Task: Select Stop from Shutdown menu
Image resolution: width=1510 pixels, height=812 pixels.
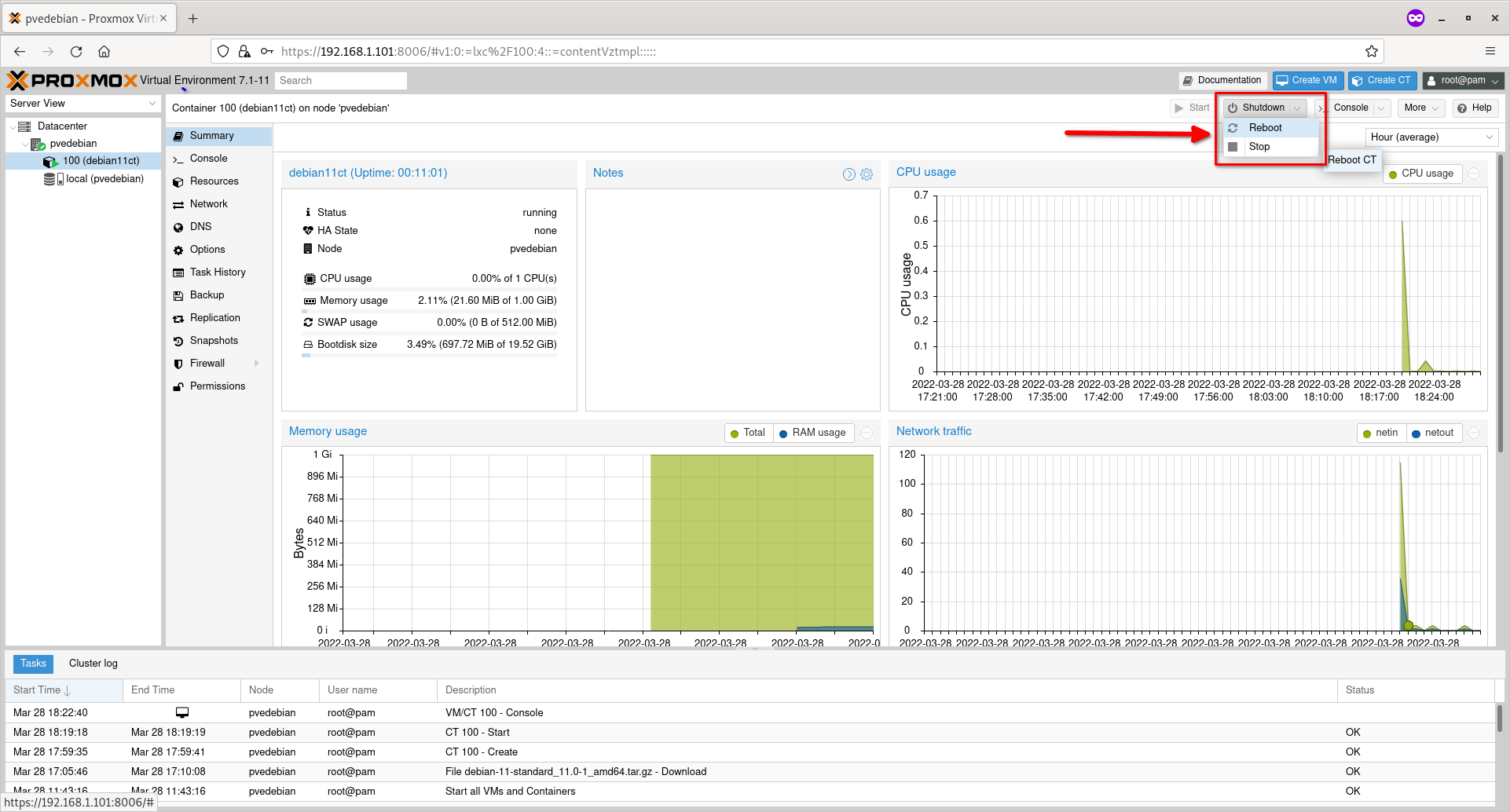Action: [1270, 147]
